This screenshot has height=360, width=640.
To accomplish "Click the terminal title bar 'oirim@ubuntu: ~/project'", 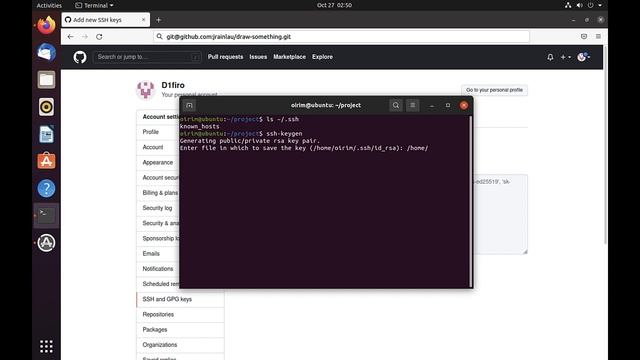I will coord(326,105).
